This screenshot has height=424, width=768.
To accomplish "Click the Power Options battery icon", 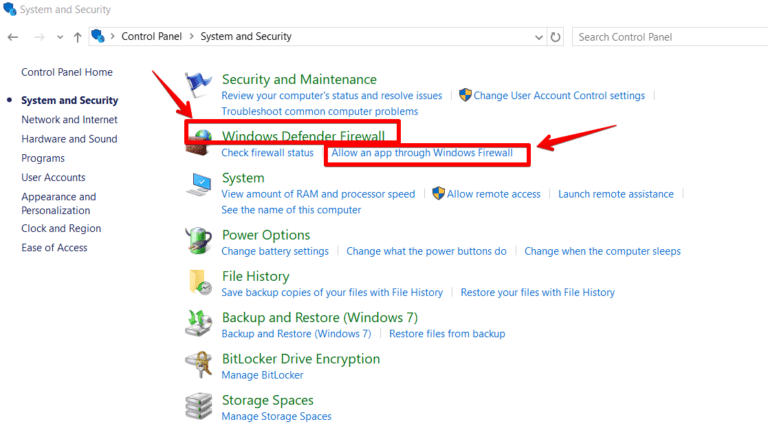I will 199,241.
